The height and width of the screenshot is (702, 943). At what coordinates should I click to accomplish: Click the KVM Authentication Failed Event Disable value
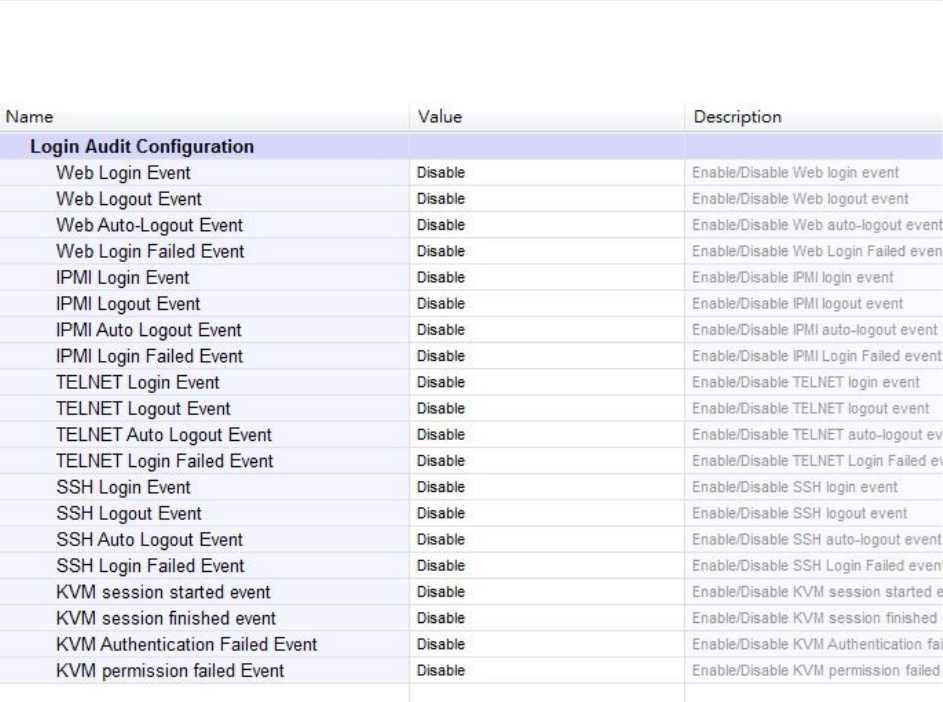point(441,645)
